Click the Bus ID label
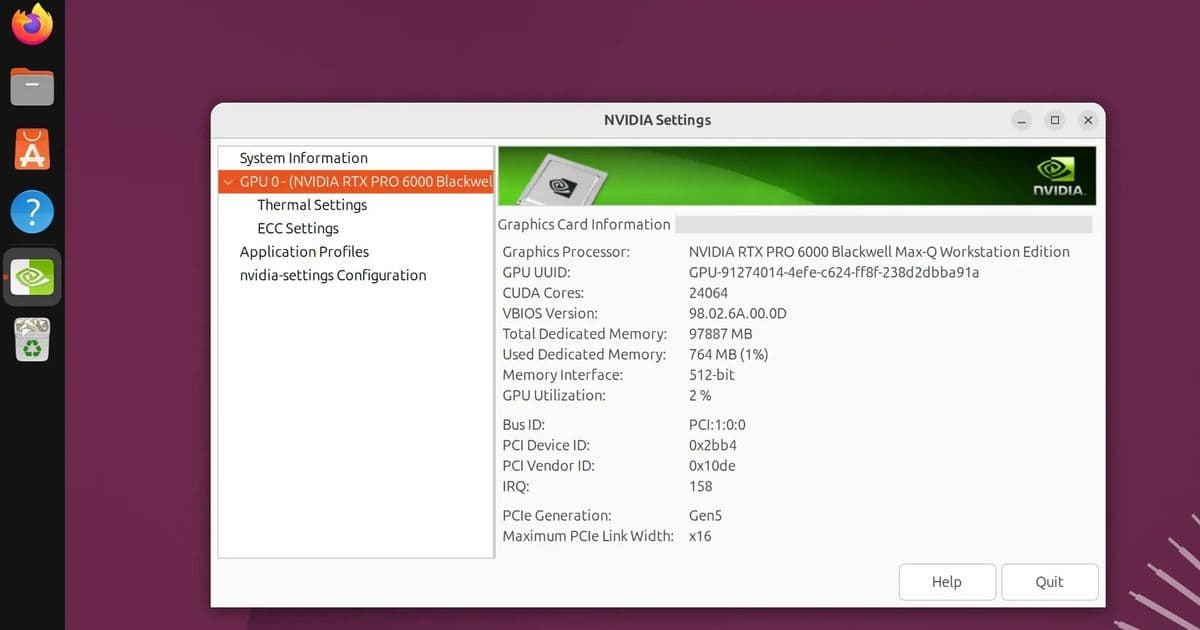The width and height of the screenshot is (1200, 630). click(524, 425)
